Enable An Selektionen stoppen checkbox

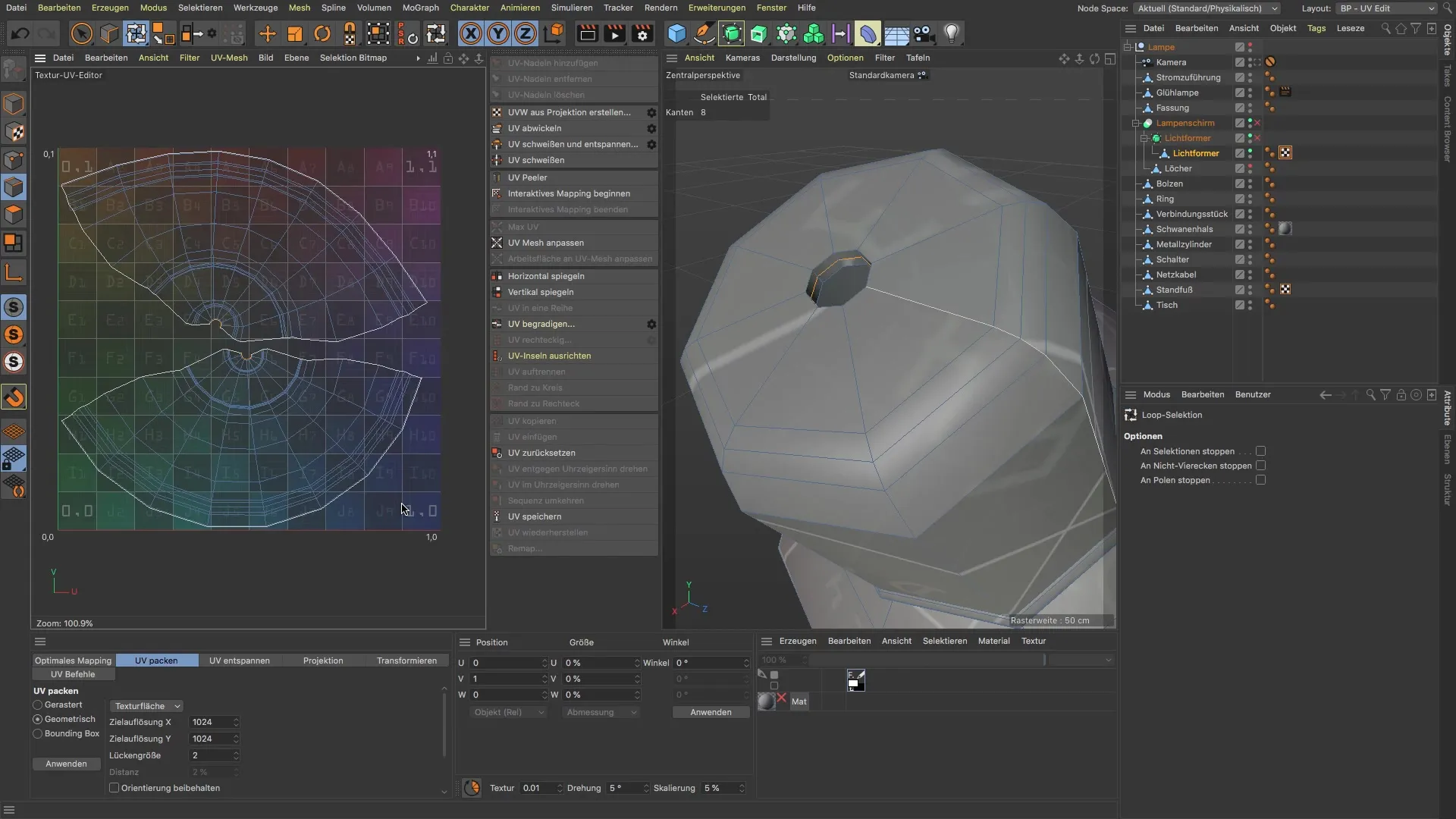pos(1260,451)
